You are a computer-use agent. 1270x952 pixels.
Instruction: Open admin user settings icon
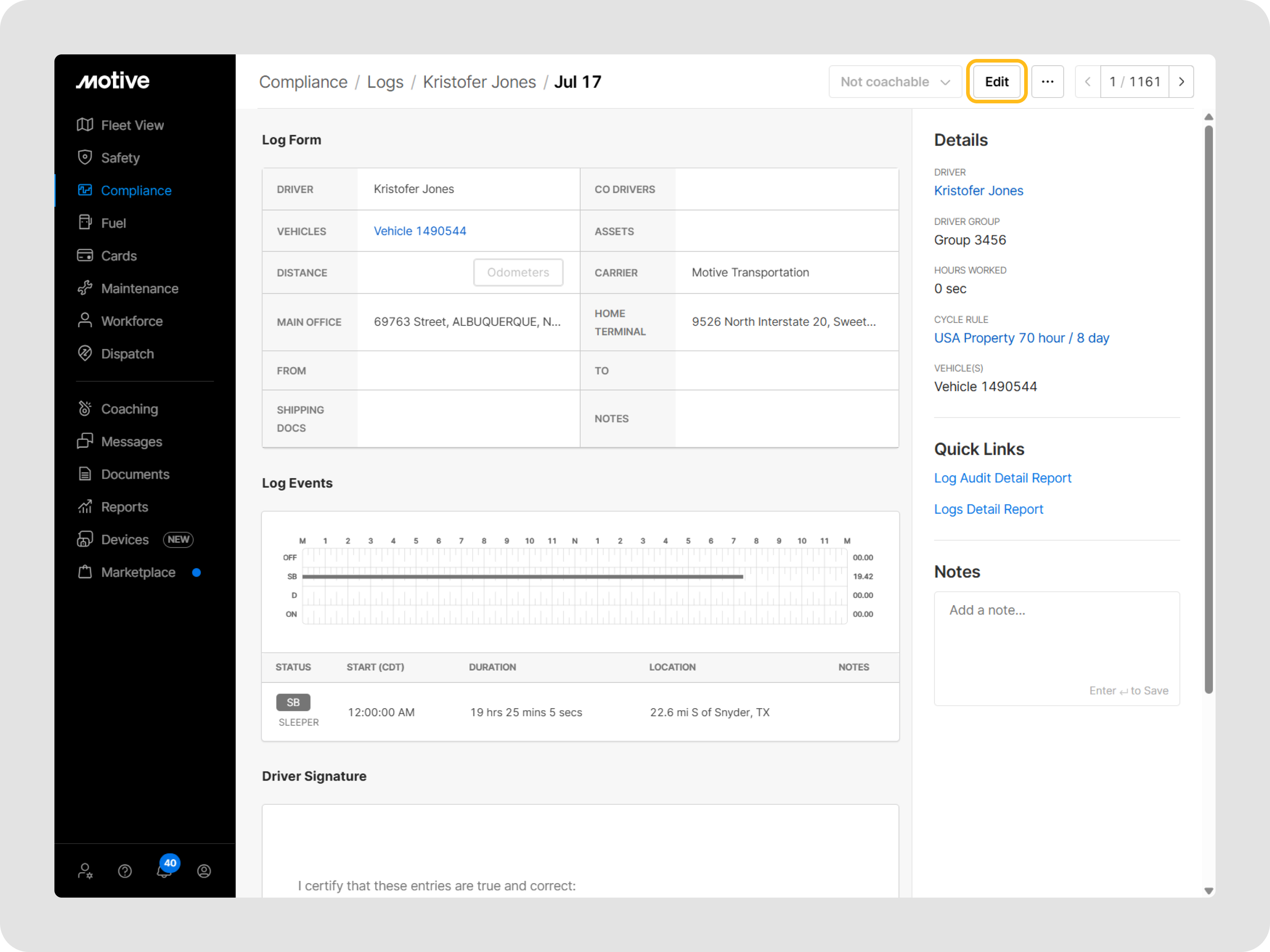(85, 871)
